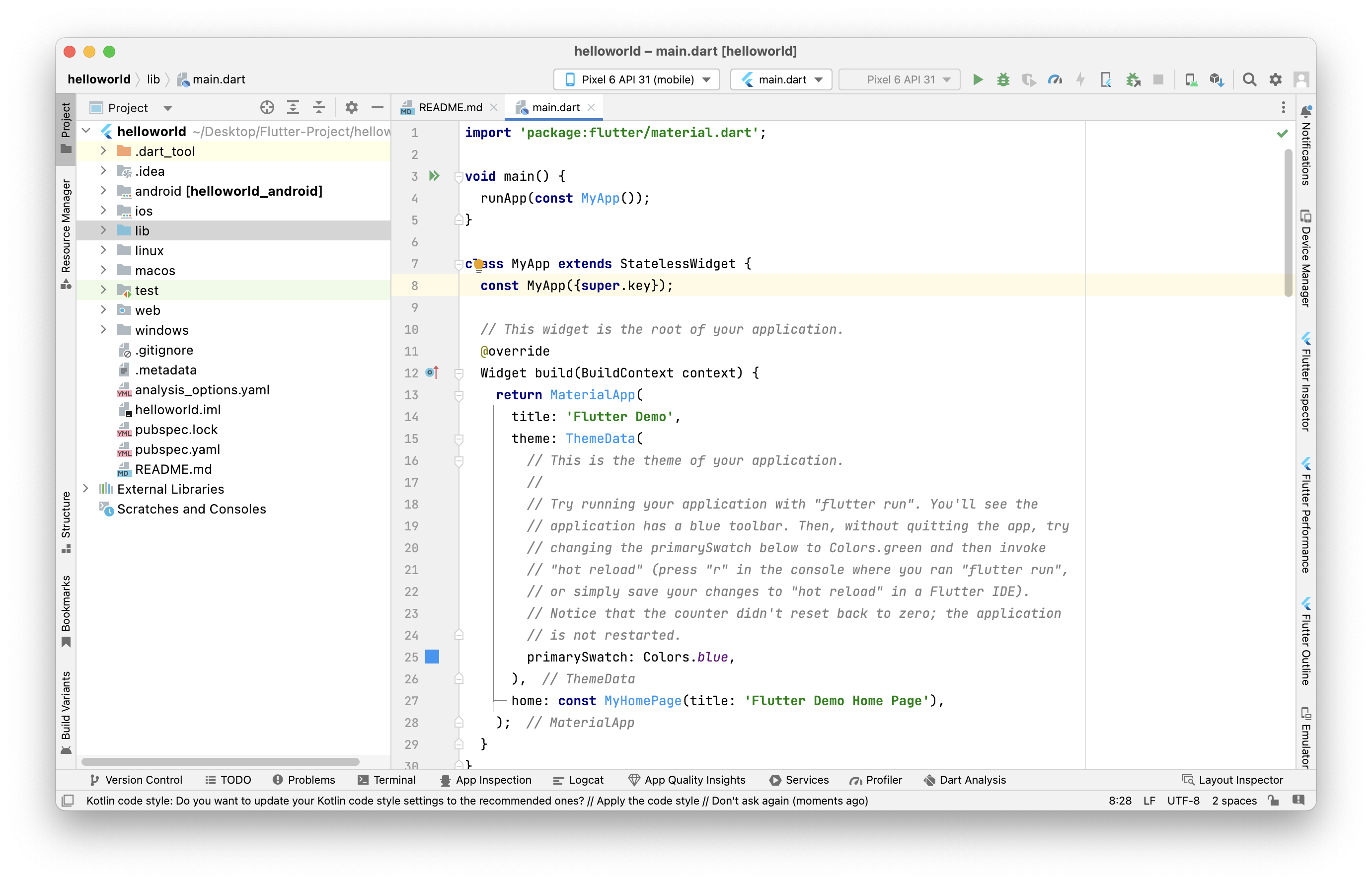Open the main.dart run configuration dropdown
Image resolution: width=1372 pixels, height=884 pixels.
(x=781, y=79)
